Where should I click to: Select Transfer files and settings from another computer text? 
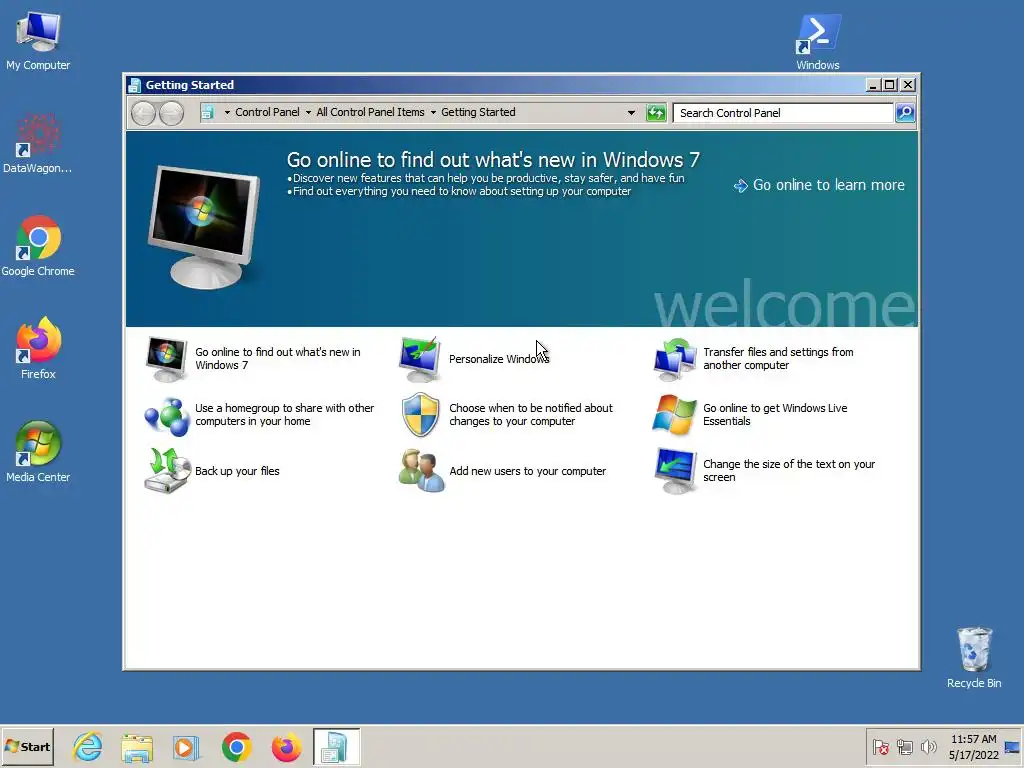778,359
